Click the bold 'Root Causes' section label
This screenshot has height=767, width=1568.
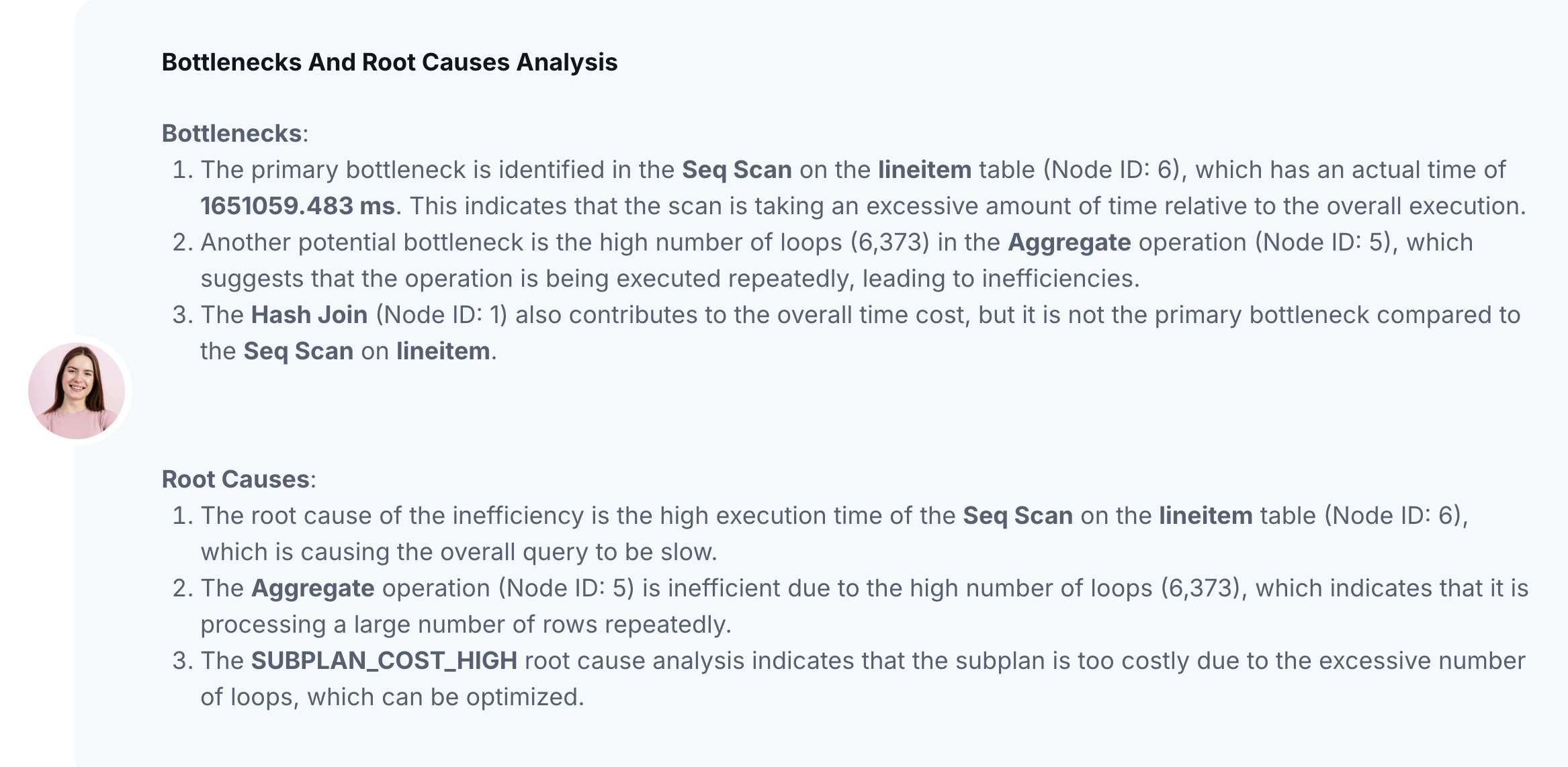(236, 479)
